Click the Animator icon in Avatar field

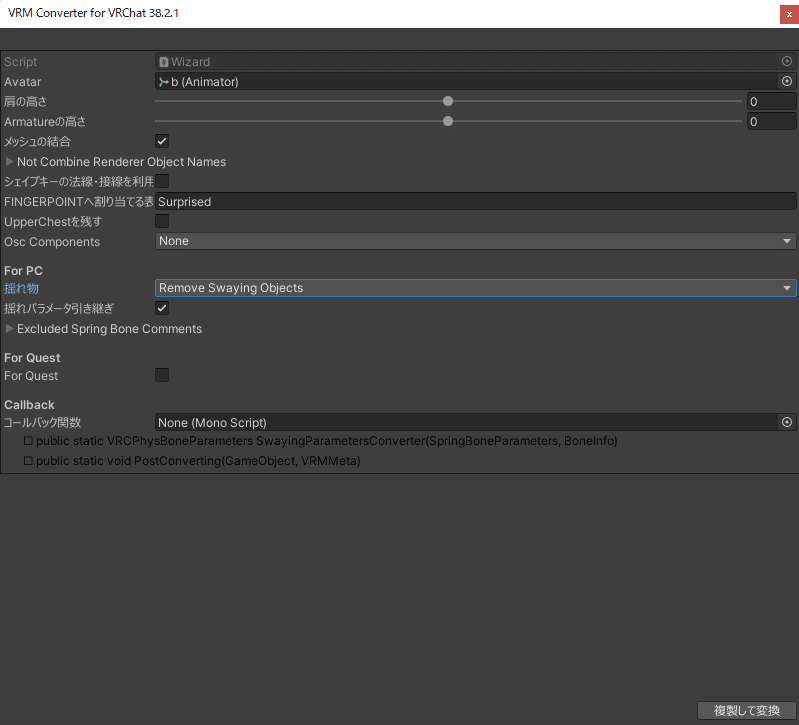coord(164,82)
